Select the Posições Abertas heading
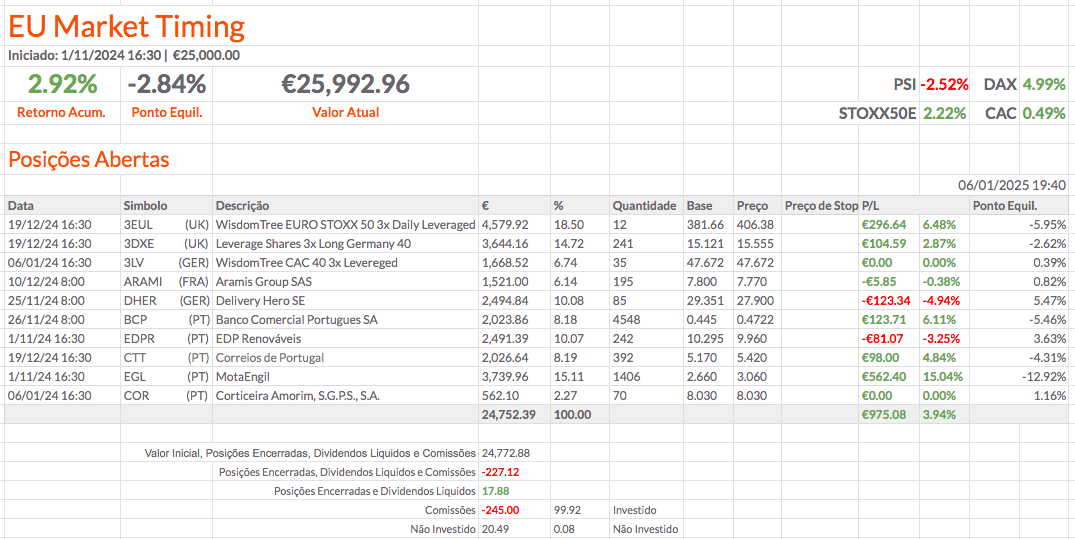Screen dimensions: 1075x539 click(x=89, y=159)
